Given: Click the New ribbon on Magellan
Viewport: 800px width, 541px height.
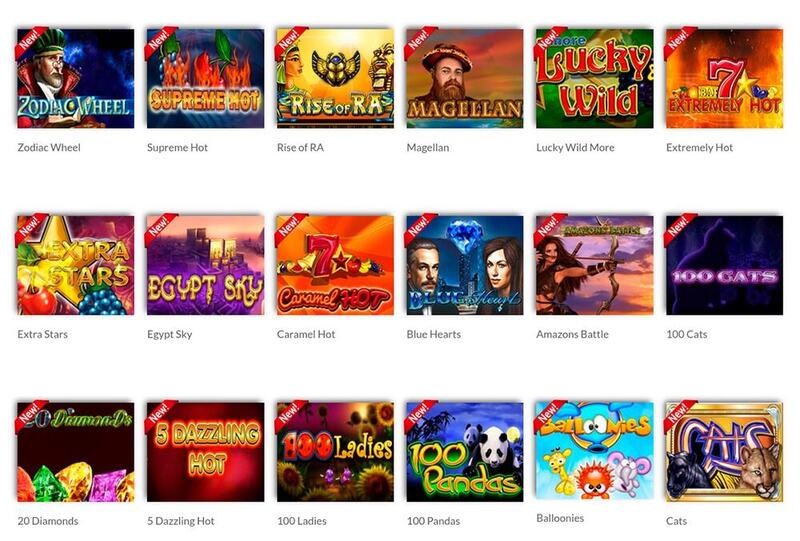Looking at the screenshot, I should (x=419, y=39).
